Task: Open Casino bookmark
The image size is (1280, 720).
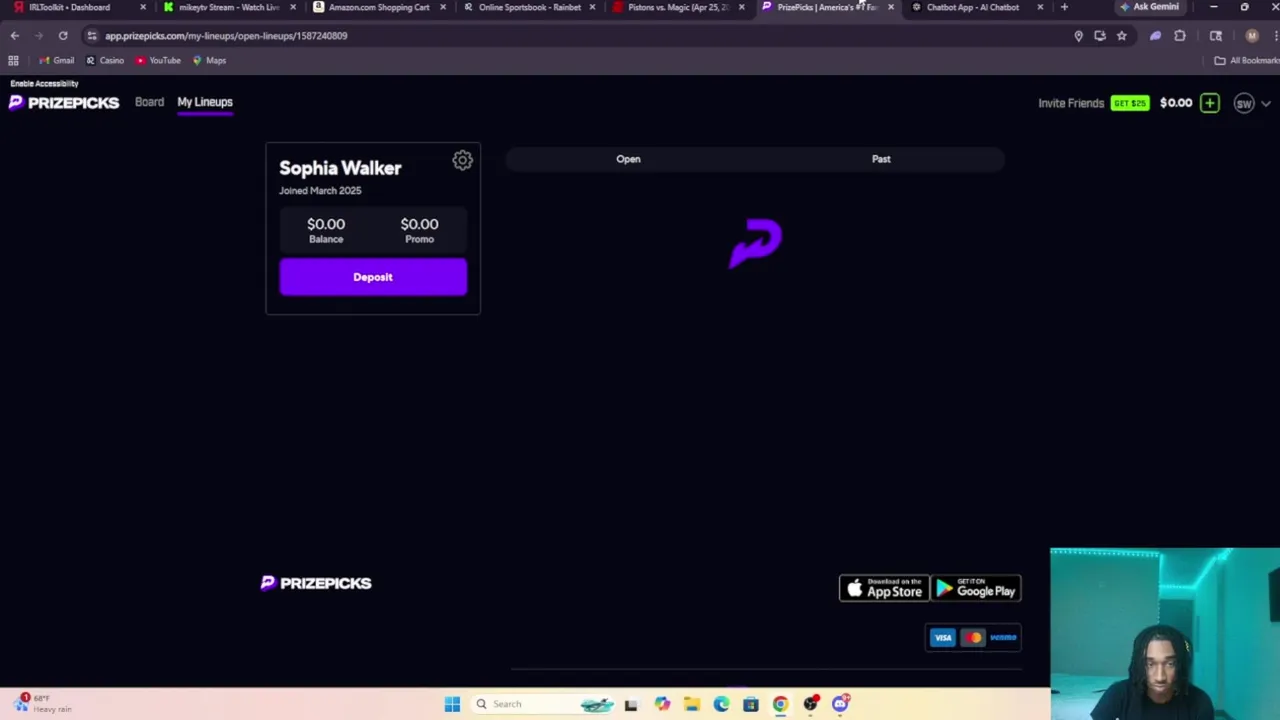Action: click(105, 61)
